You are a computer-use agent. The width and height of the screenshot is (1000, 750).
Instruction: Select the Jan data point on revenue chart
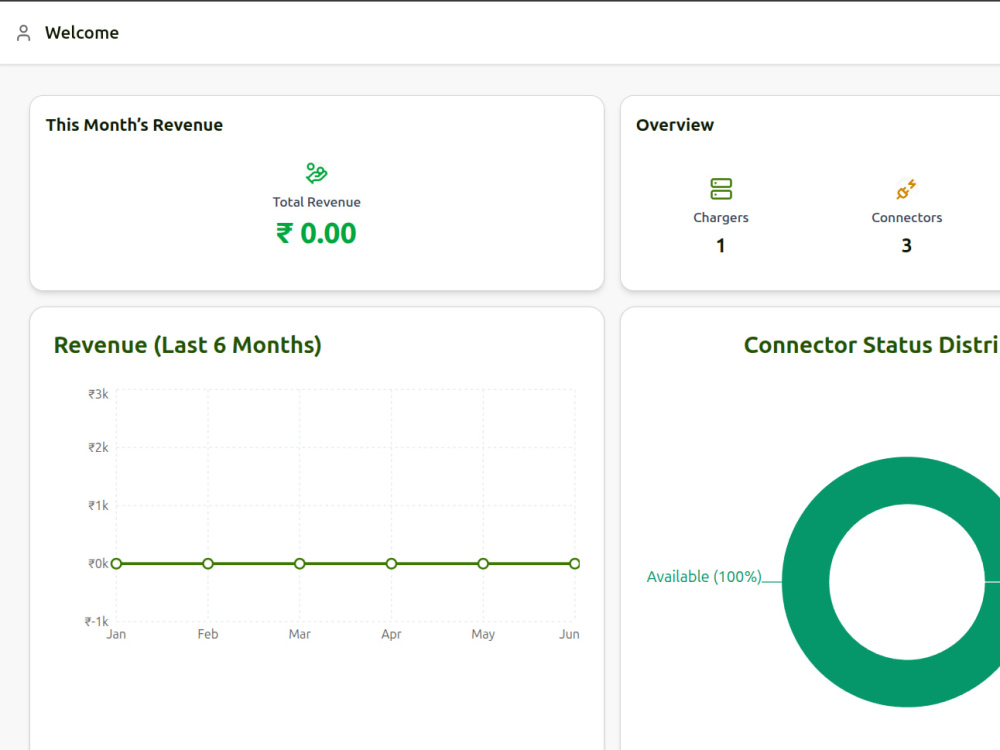[116, 564]
